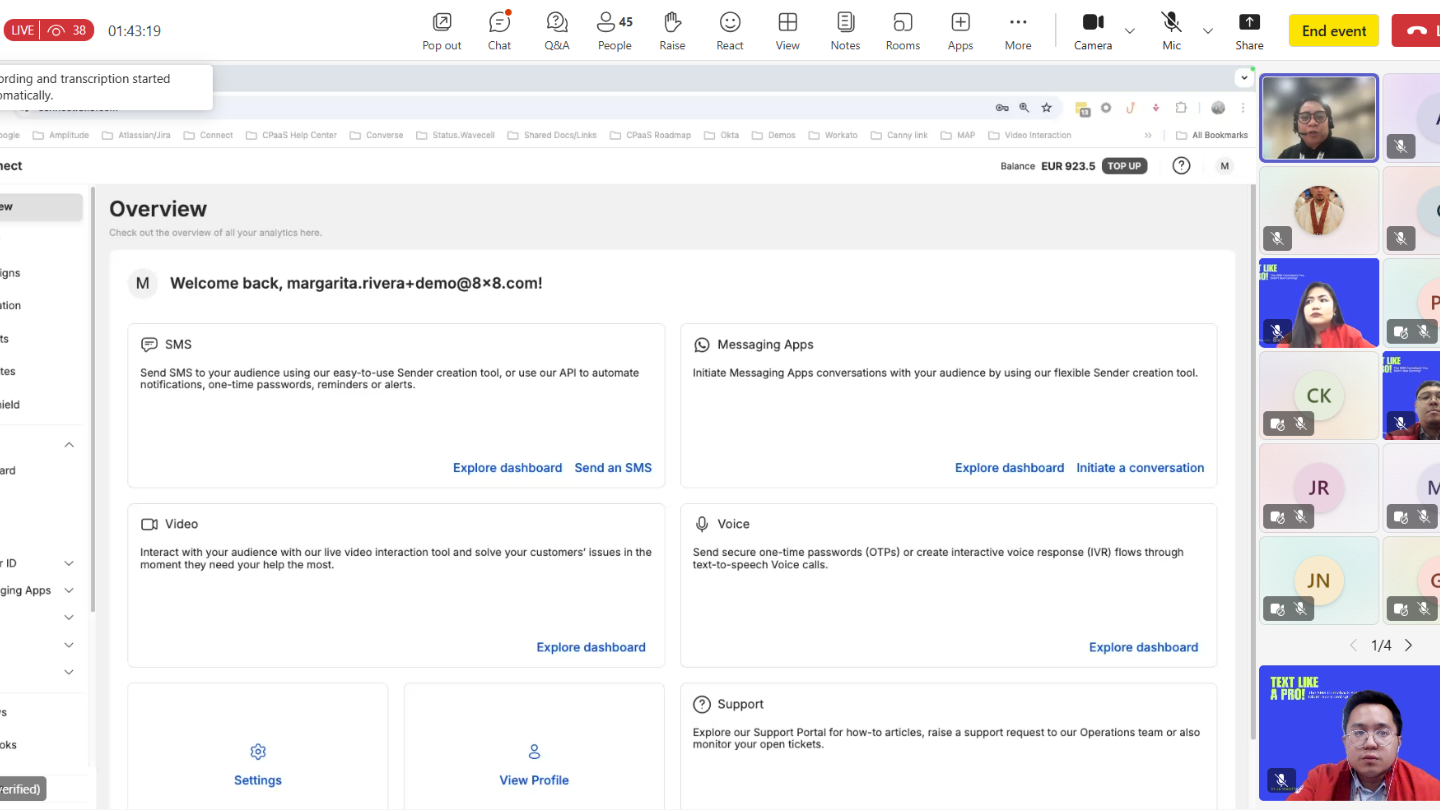
Task: Expand the Messaging Apps sidebar chevron
Action: pos(69,591)
